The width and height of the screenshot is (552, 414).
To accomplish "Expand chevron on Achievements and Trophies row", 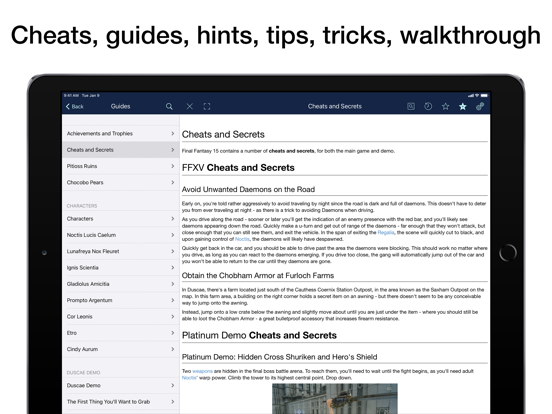I will coord(172,133).
